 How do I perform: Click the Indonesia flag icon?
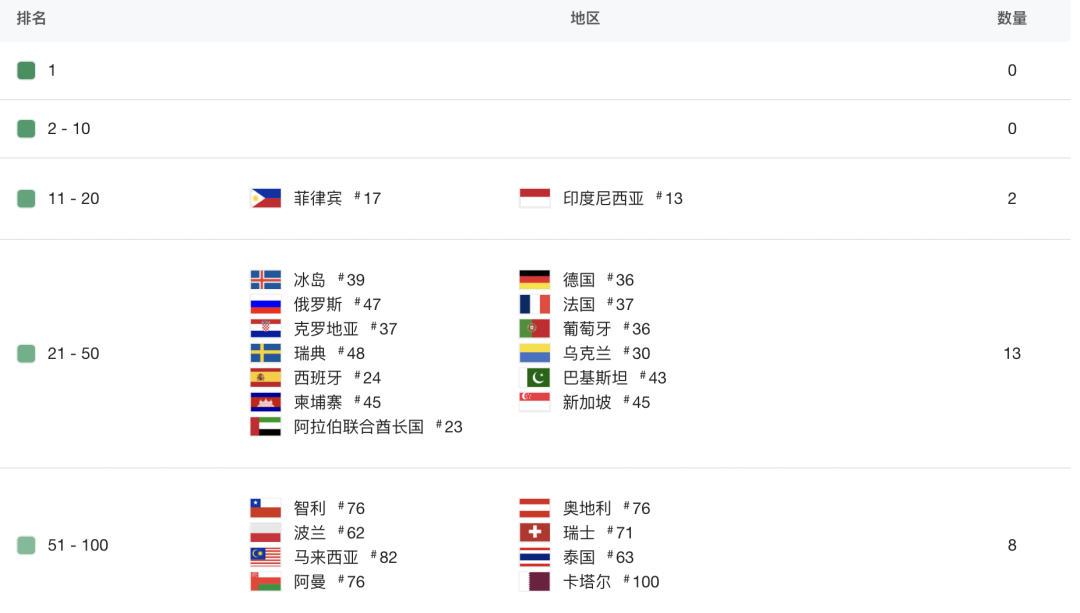pyautogui.click(x=534, y=198)
